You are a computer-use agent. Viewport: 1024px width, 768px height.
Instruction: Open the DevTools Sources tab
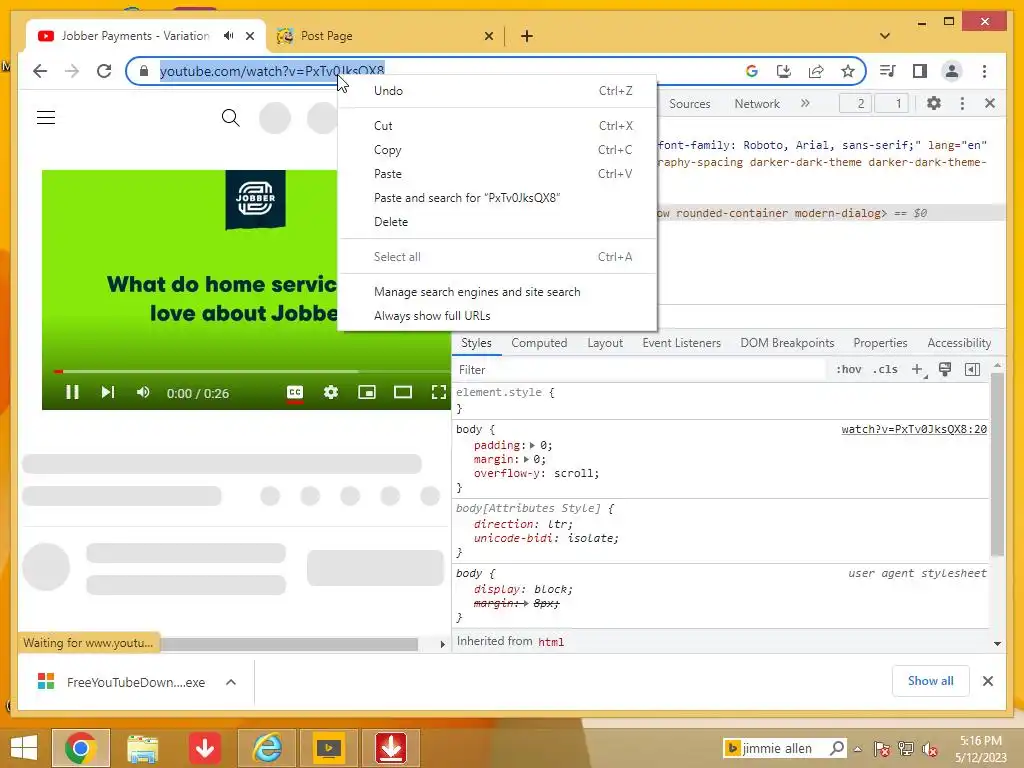tap(690, 104)
